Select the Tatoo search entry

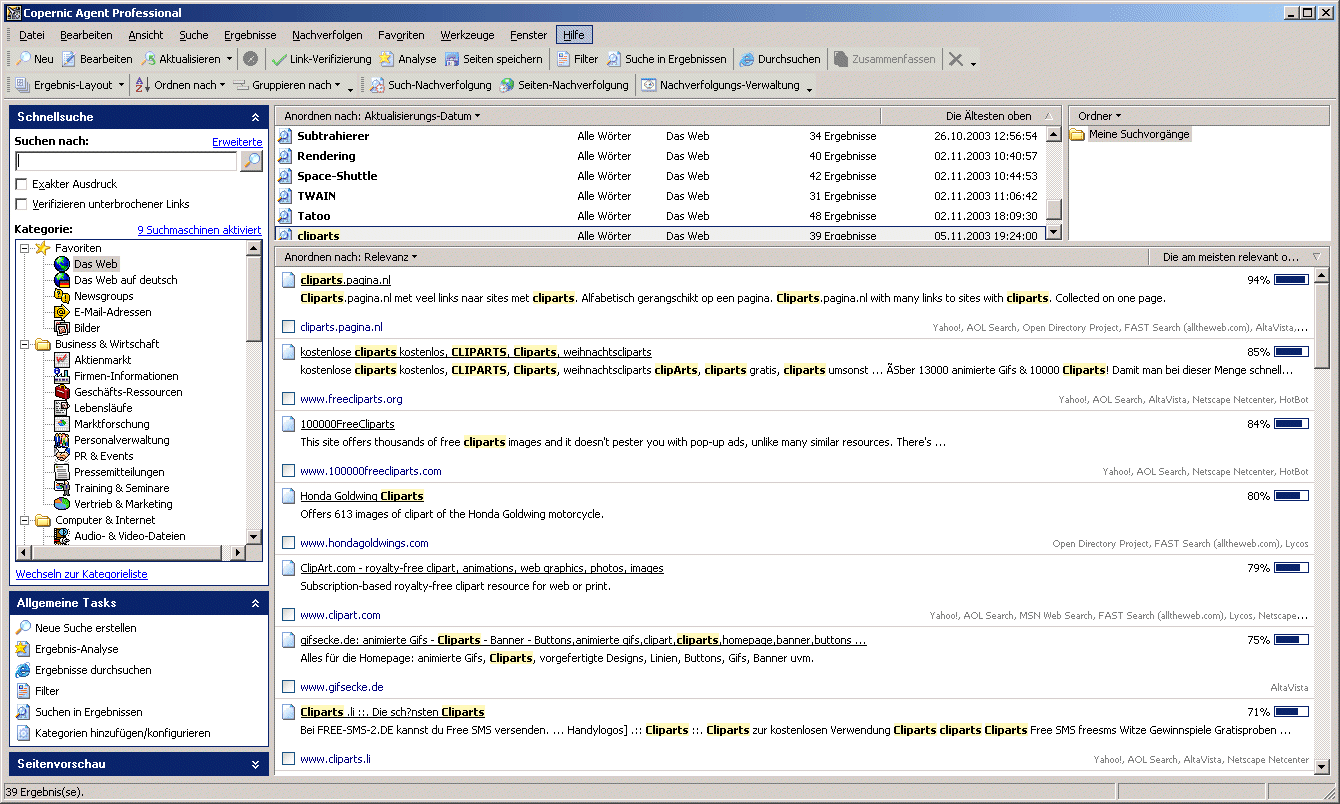coord(313,216)
